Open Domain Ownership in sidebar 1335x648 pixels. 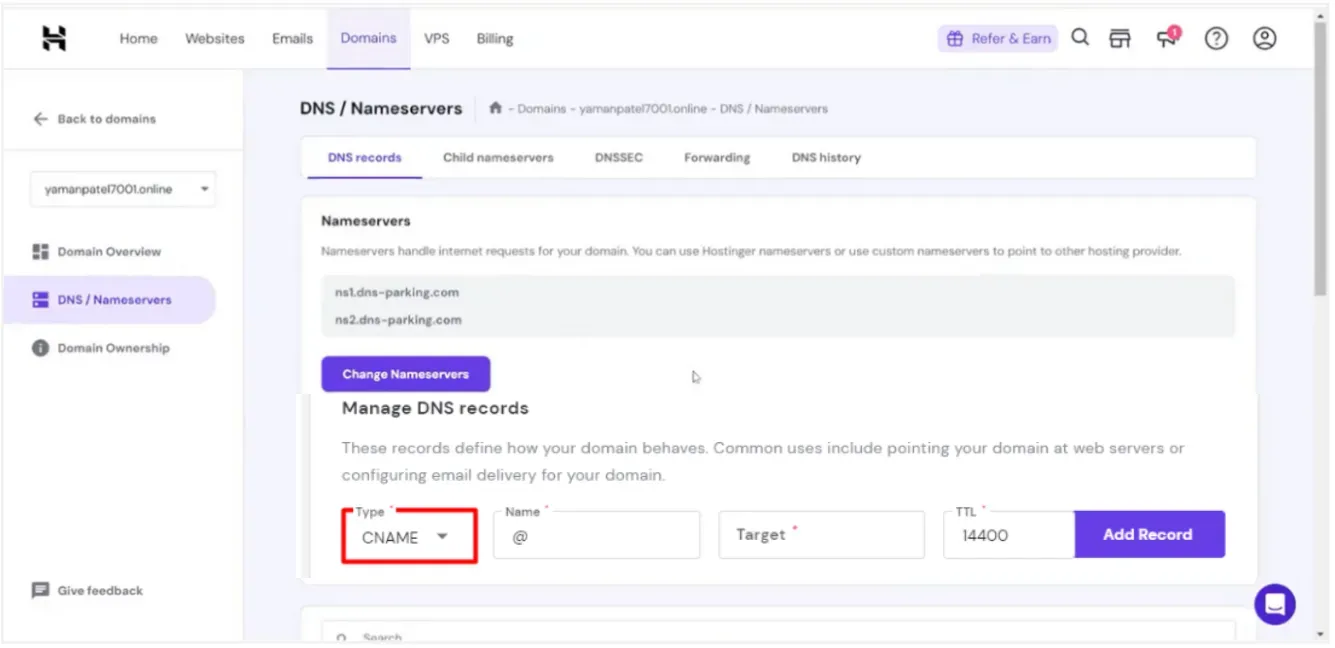click(x=113, y=348)
